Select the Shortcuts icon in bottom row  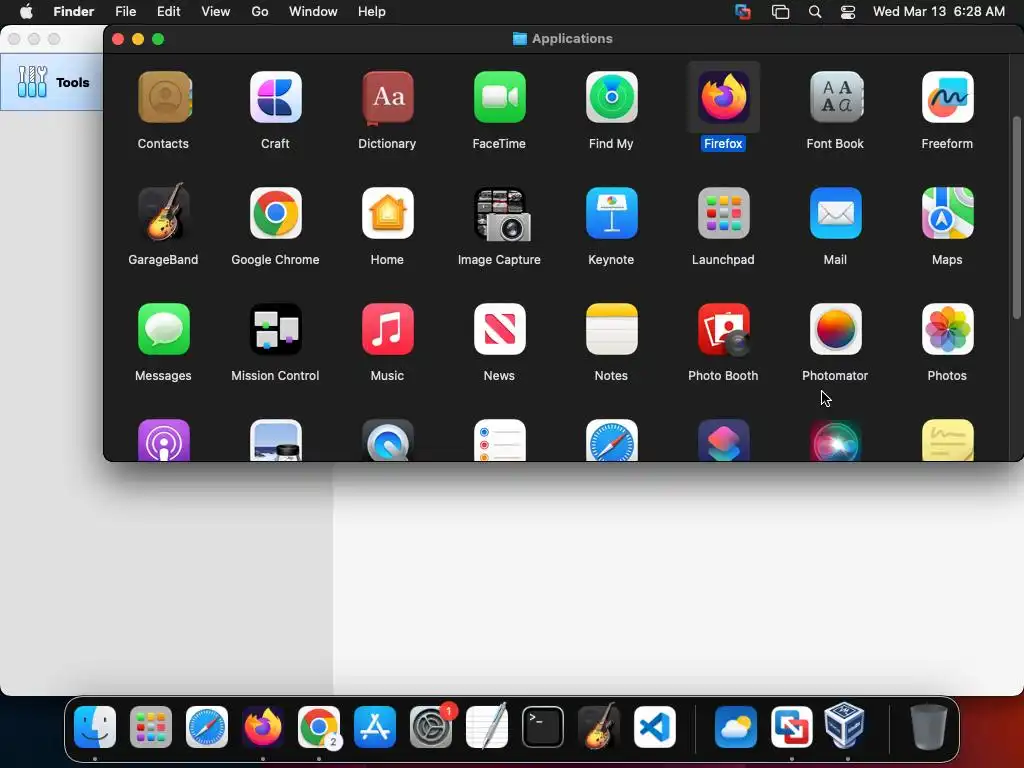click(x=724, y=440)
